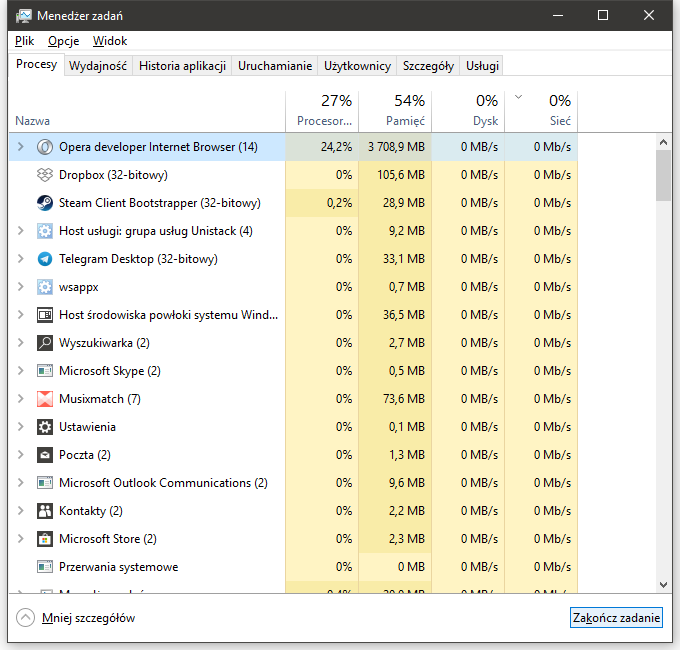680x650 pixels.
Task: Click the Microsoft Store bag icon
Action: [x=45, y=539]
